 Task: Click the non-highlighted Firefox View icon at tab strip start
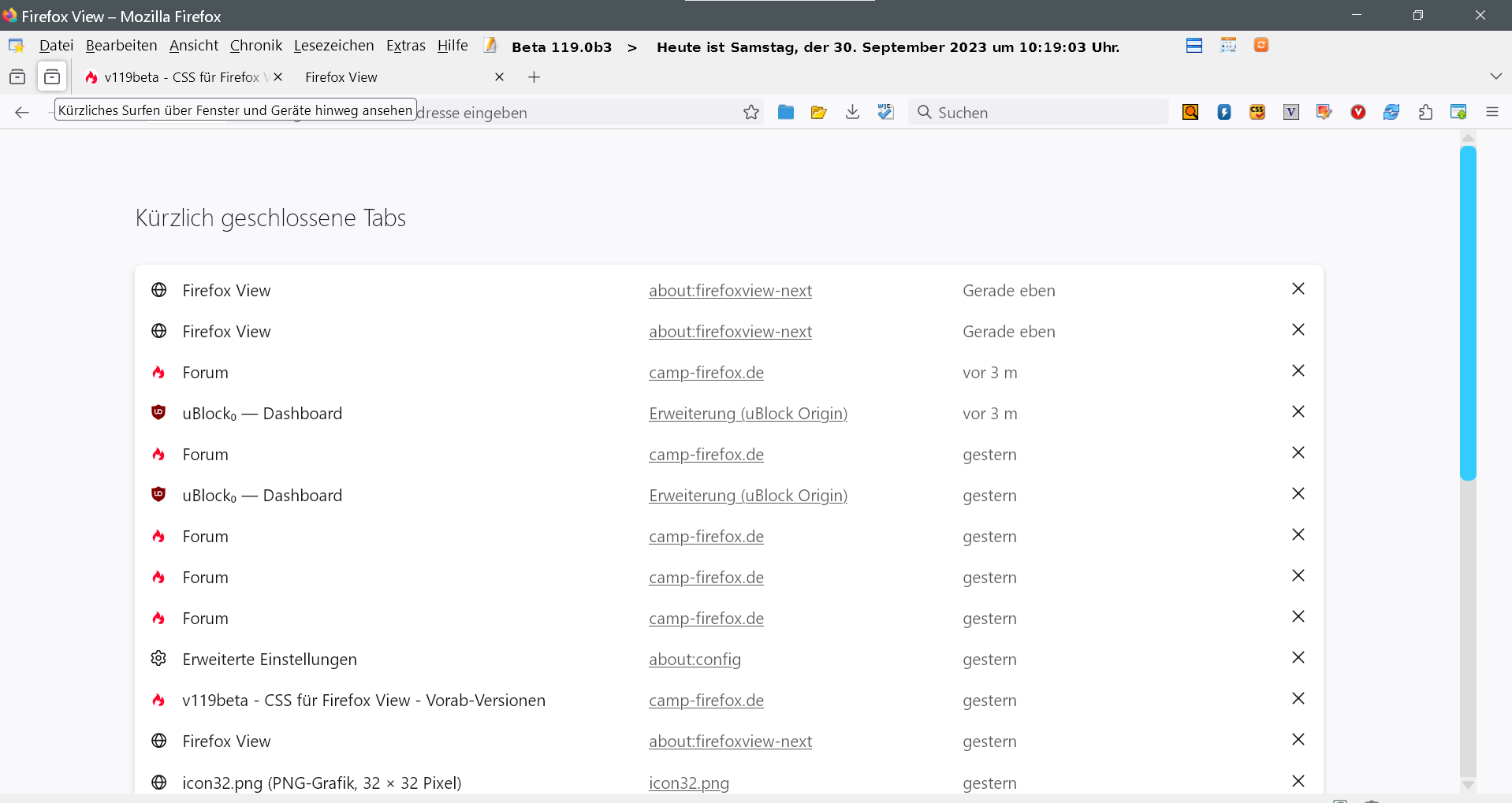(x=17, y=77)
